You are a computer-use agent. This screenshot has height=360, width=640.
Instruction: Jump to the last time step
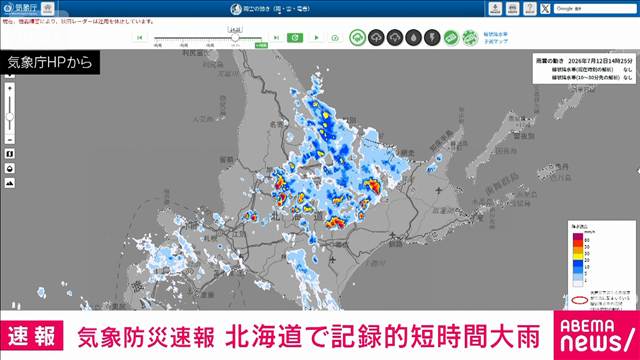[276, 38]
